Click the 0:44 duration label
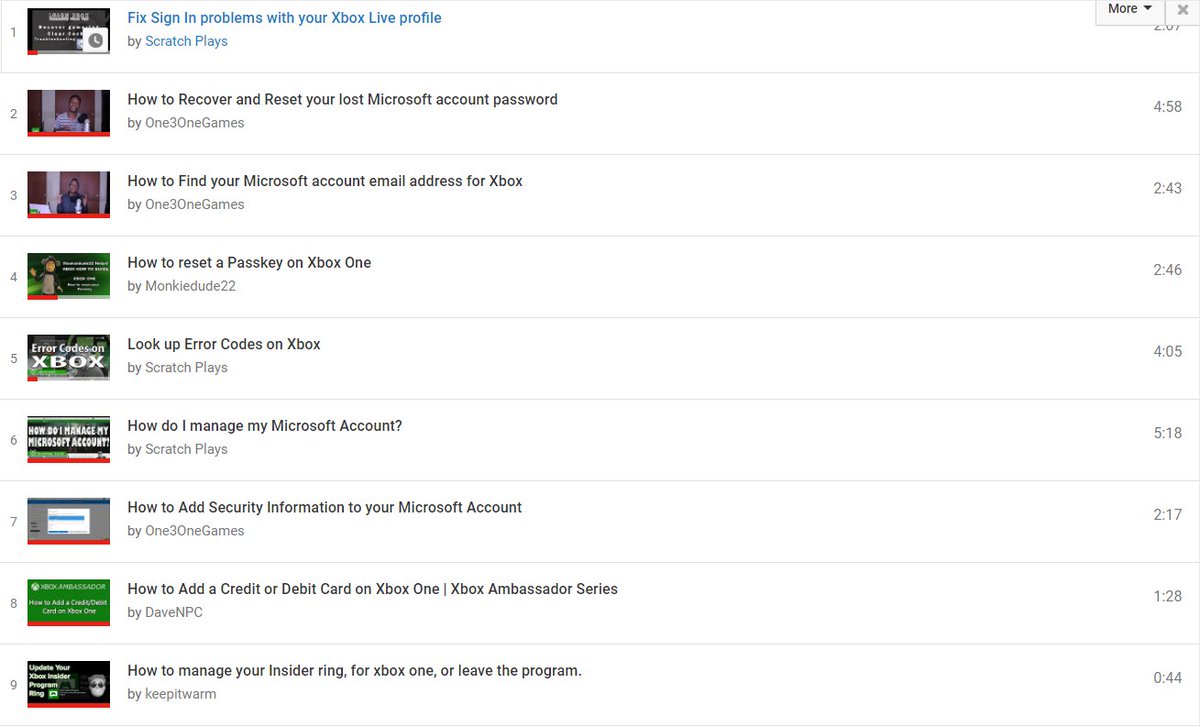The width and height of the screenshot is (1200, 727). pyautogui.click(x=1167, y=678)
